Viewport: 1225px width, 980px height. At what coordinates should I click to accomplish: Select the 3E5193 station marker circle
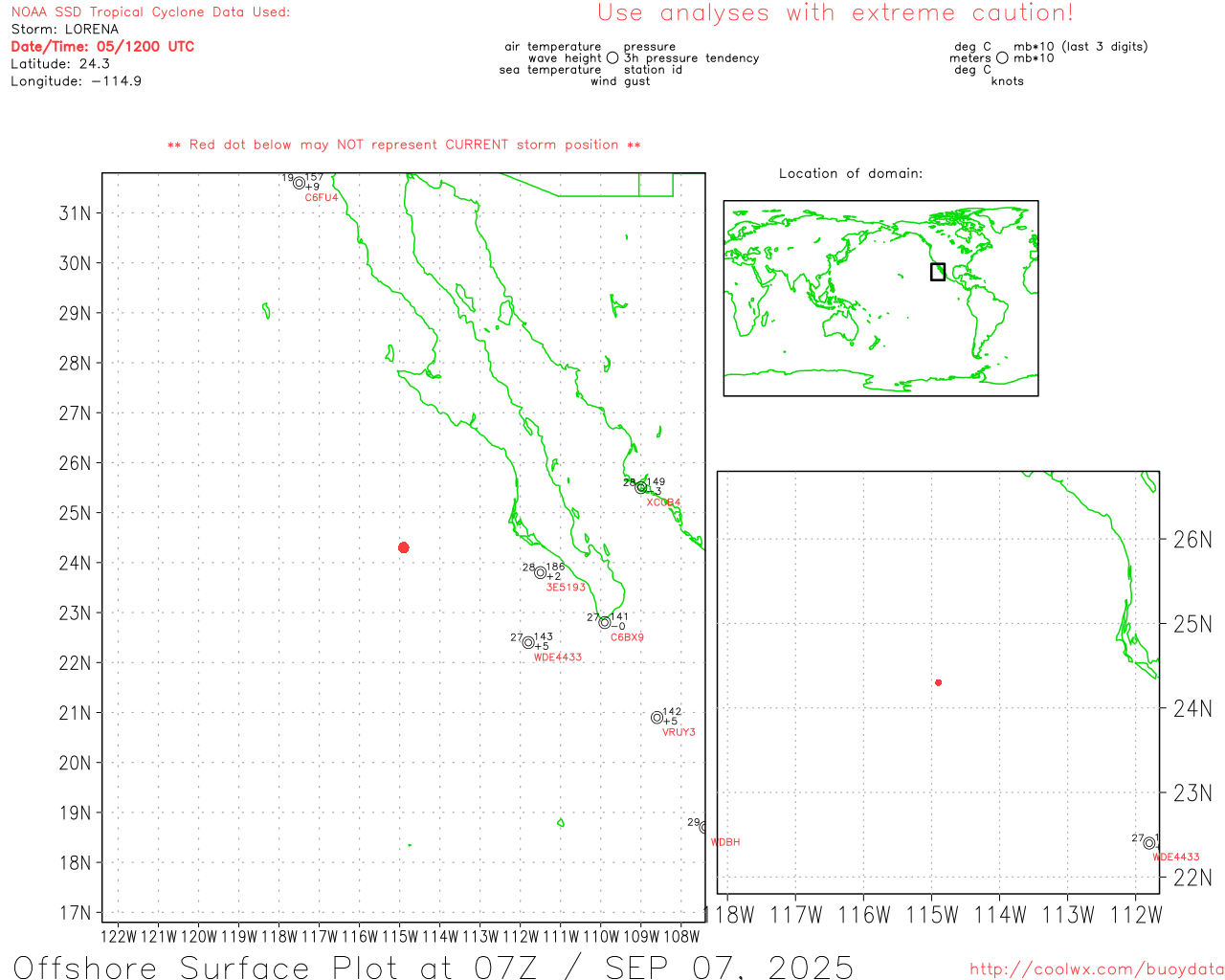(541, 572)
